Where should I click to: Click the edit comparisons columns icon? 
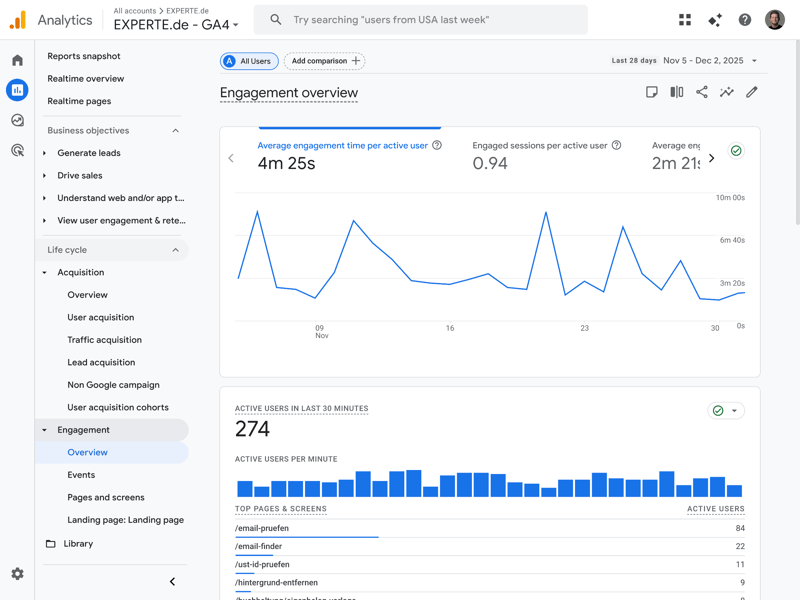click(677, 92)
